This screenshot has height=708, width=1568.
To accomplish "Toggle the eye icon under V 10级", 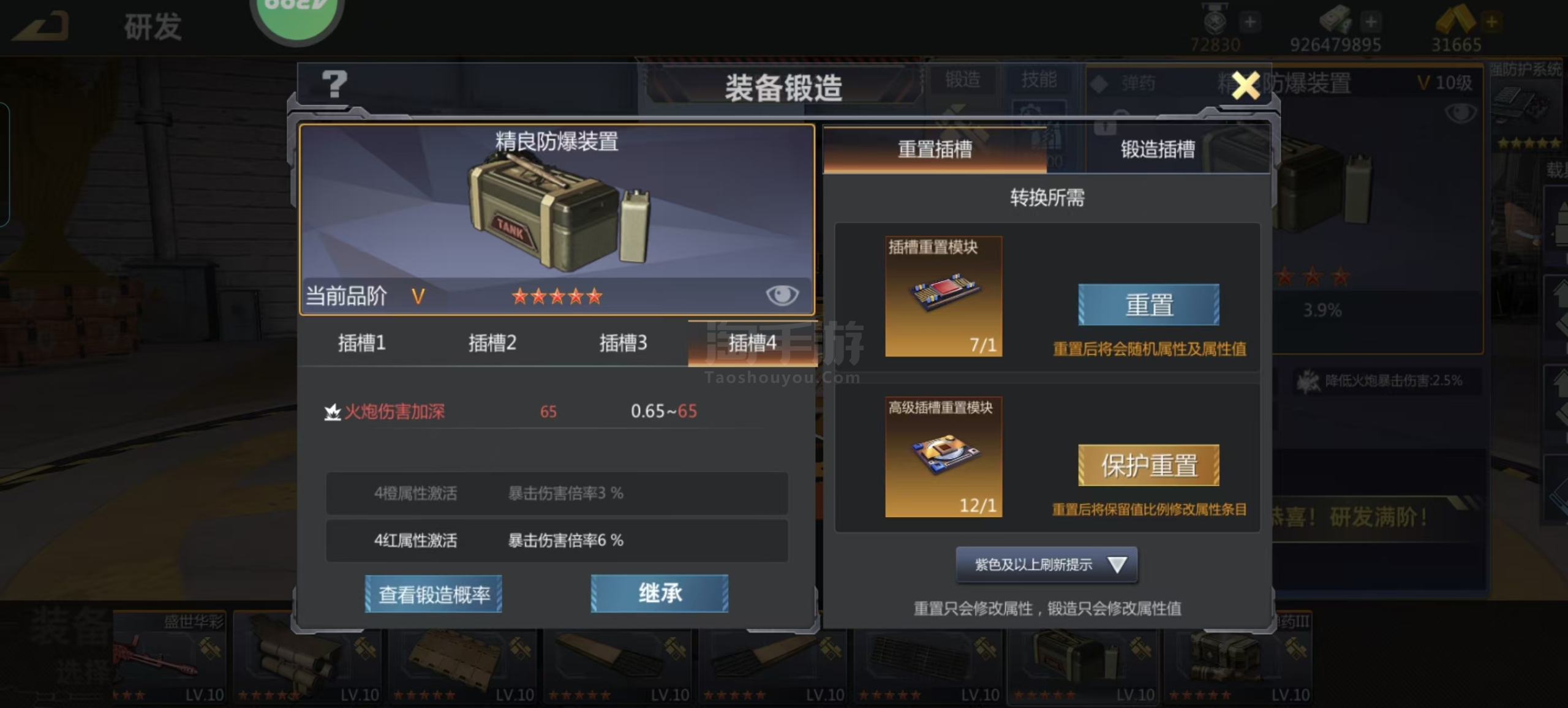I will coord(1461,113).
